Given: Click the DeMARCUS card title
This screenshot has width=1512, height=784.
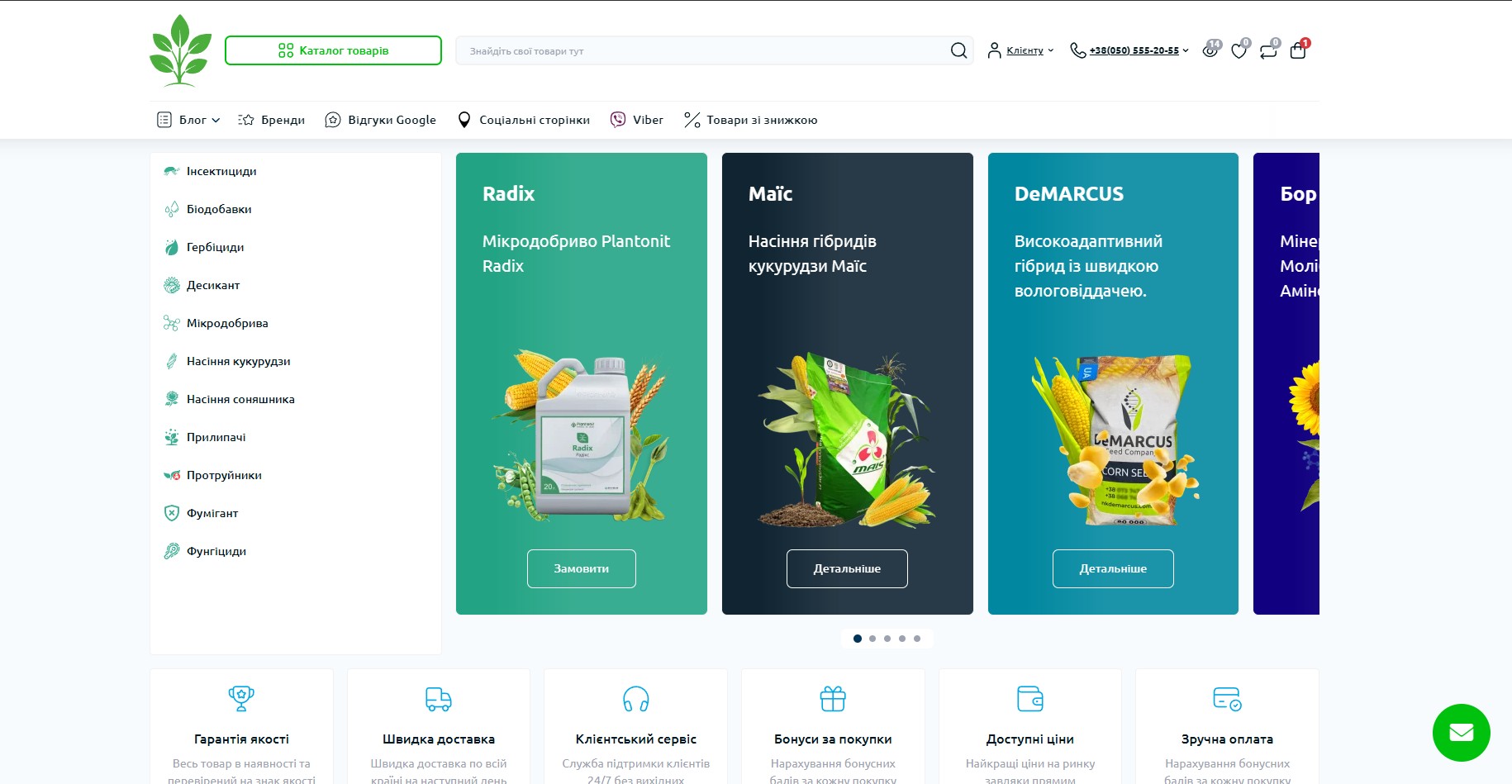Looking at the screenshot, I should click(x=1069, y=194).
